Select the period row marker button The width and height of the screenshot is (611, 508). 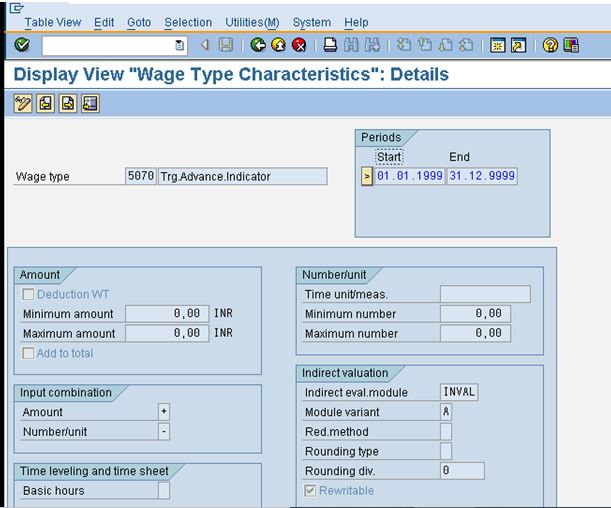tap(367, 176)
